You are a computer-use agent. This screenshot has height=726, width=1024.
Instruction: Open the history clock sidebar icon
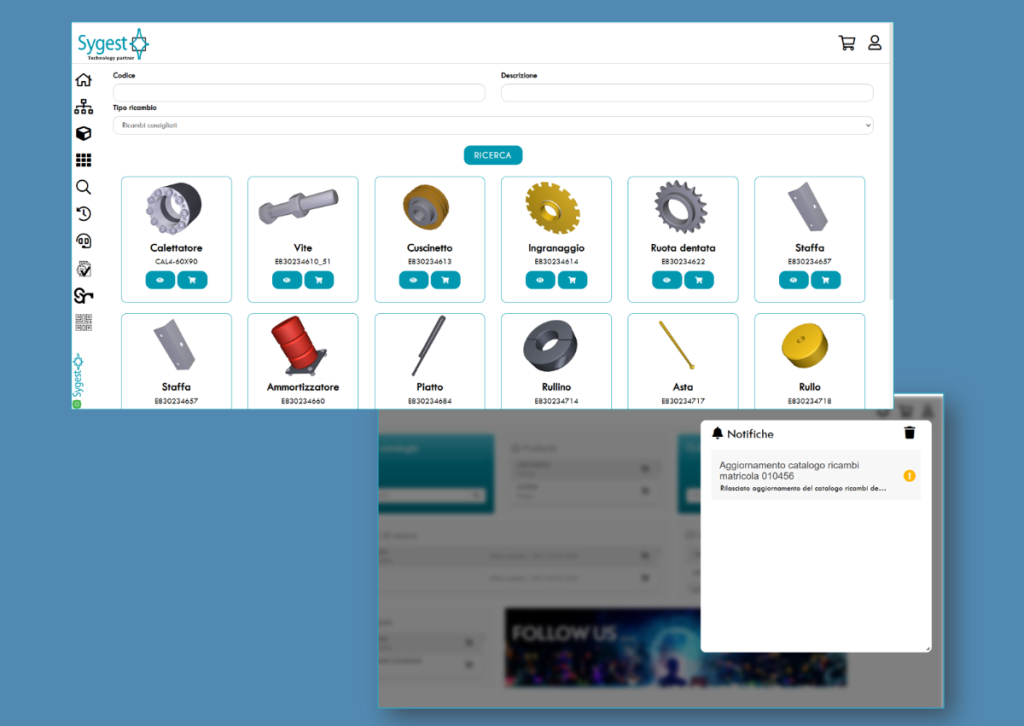click(84, 214)
